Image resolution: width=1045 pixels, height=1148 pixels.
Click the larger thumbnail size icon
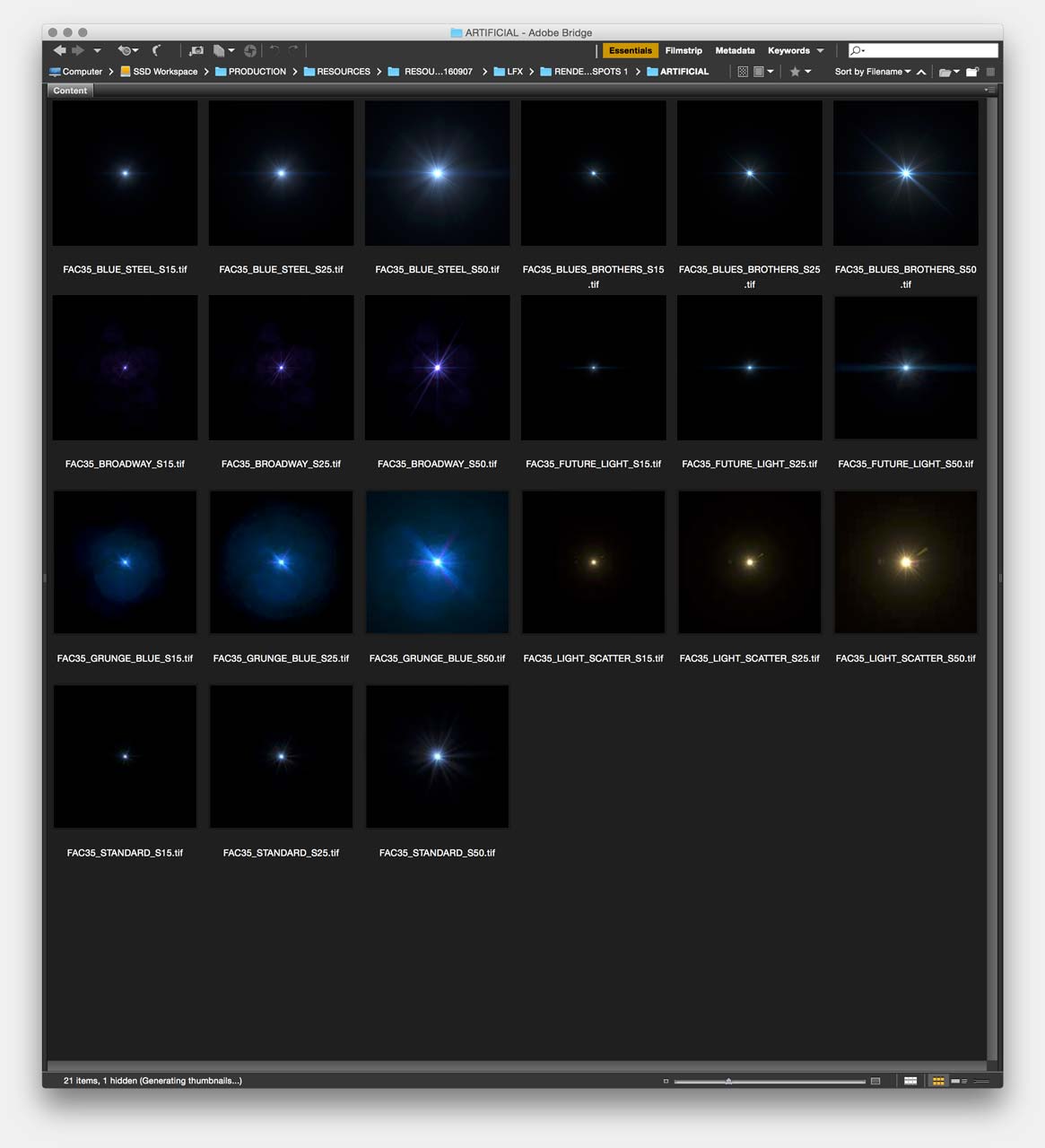coord(875,1081)
